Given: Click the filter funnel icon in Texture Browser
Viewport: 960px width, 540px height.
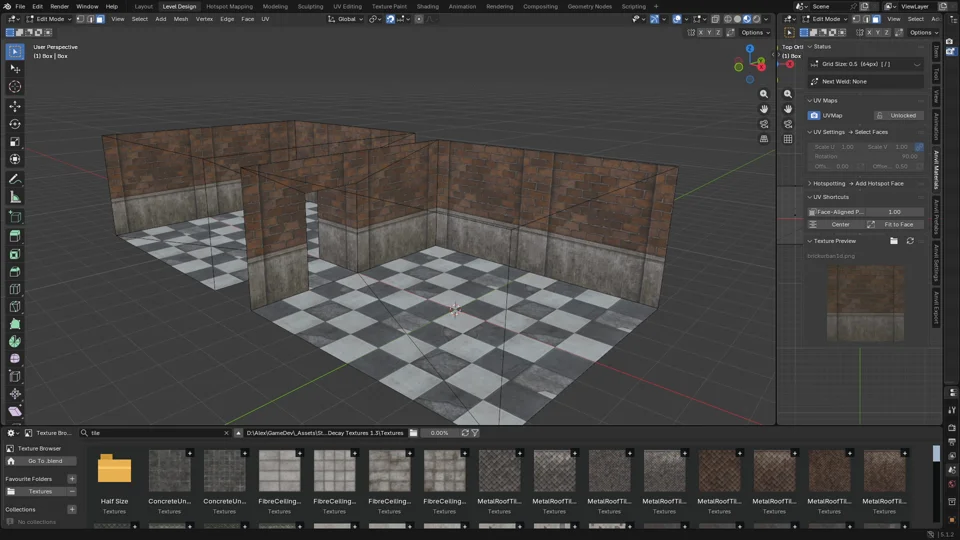Looking at the screenshot, I should pyautogui.click(x=475, y=433).
